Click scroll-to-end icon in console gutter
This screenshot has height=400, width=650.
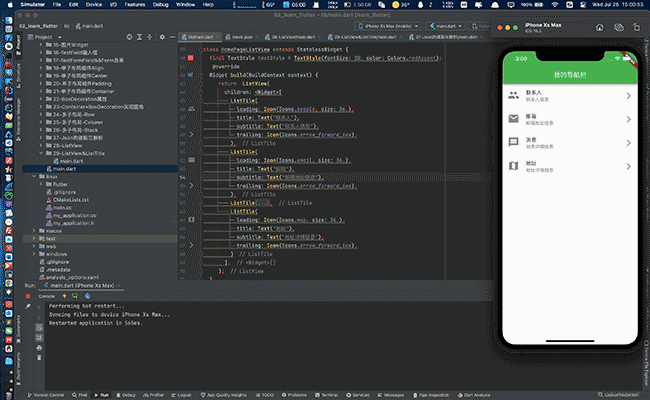tap(39, 338)
